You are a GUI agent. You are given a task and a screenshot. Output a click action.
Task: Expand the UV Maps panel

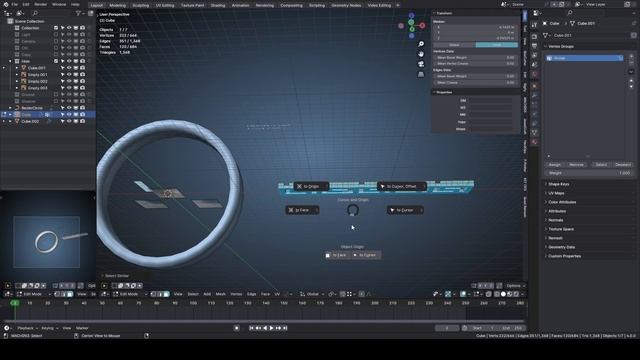pyautogui.click(x=556, y=193)
